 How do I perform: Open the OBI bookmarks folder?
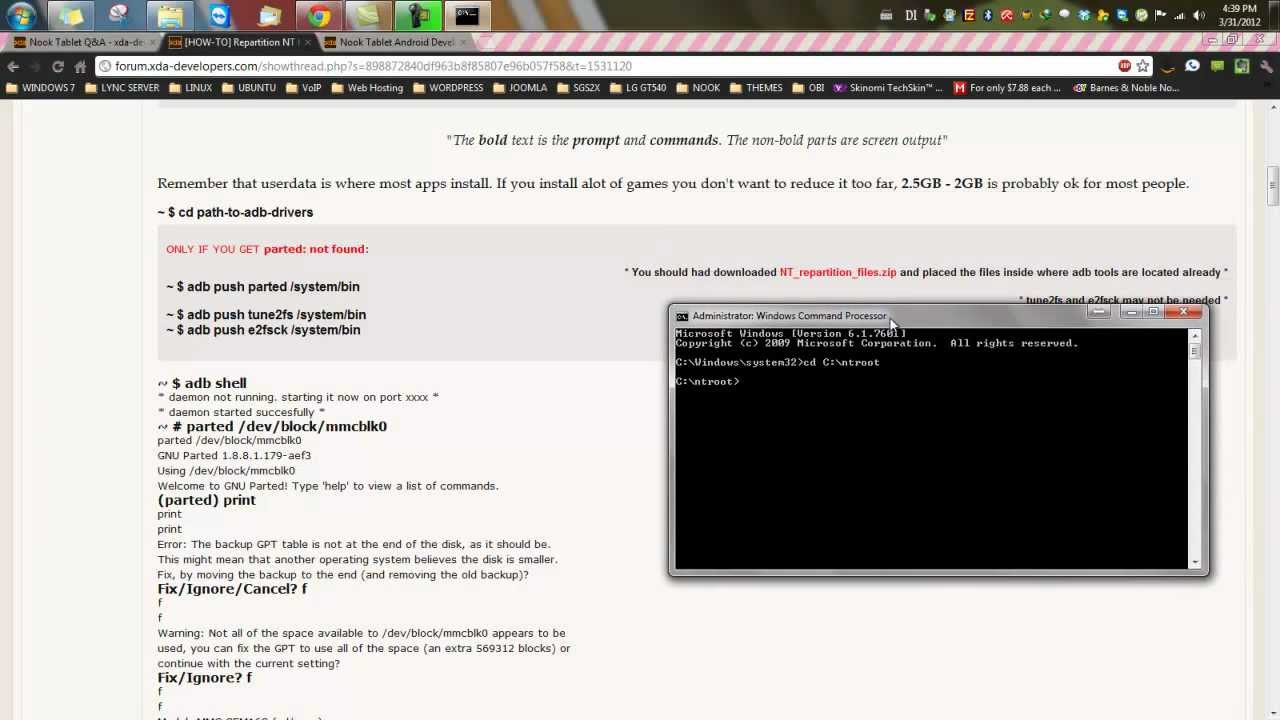[x=808, y=88]
